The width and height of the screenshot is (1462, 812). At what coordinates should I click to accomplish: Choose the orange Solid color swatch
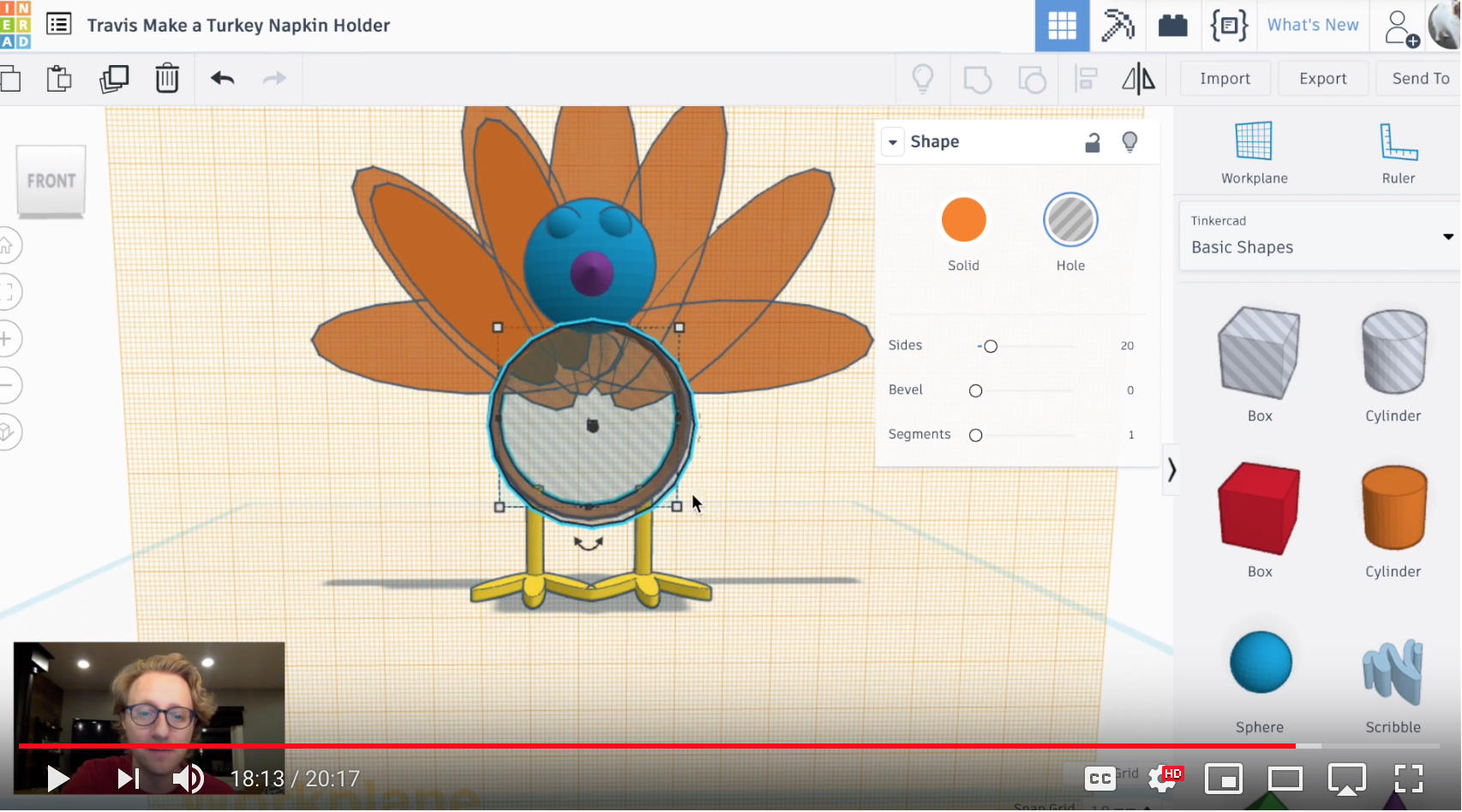tap(963, 220)
